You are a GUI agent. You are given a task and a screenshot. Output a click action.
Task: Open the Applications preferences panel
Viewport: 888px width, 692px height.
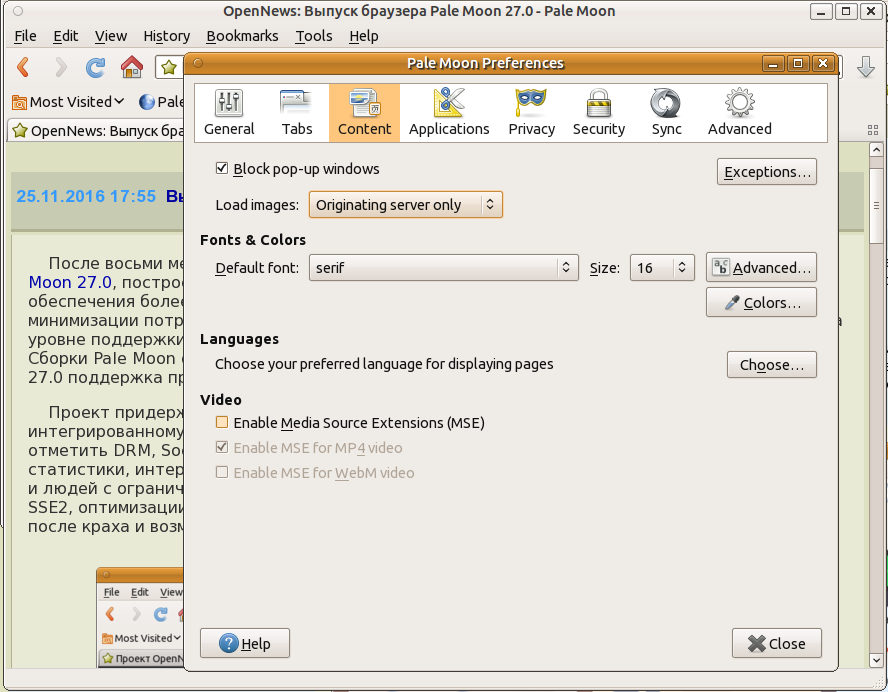click(x=449, y=112)
